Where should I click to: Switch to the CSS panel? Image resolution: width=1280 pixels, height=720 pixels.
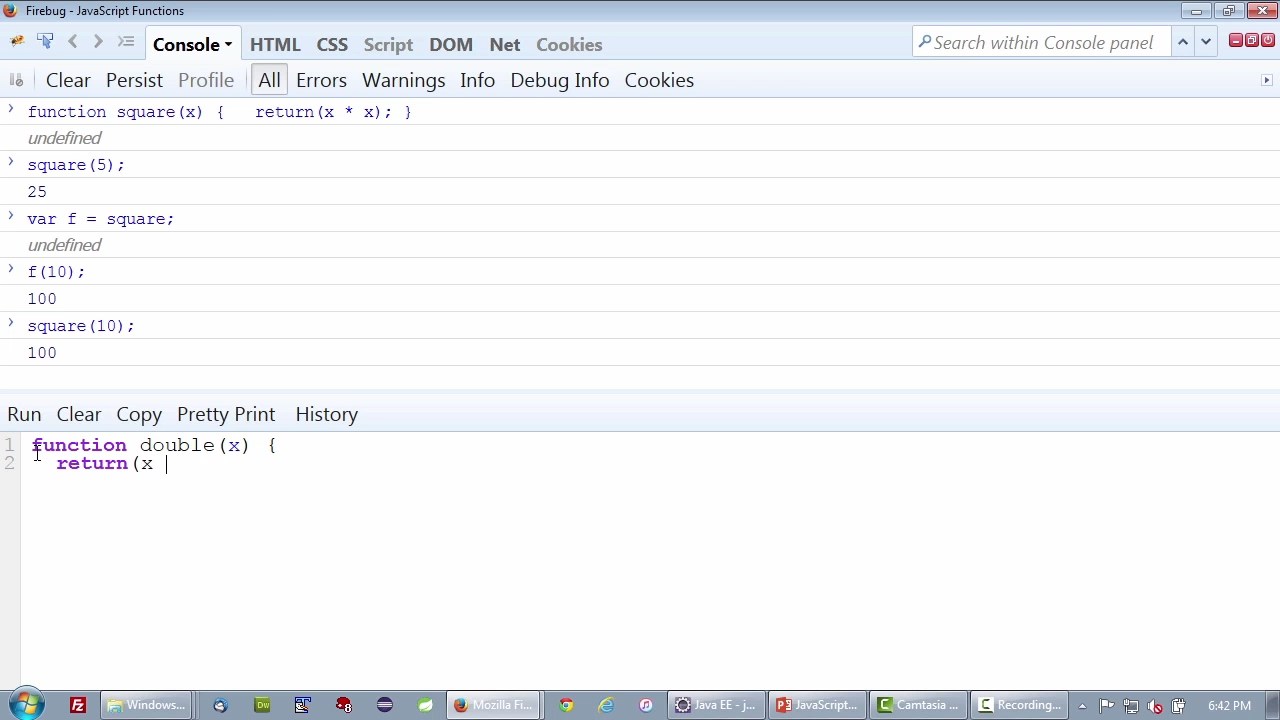332,44
